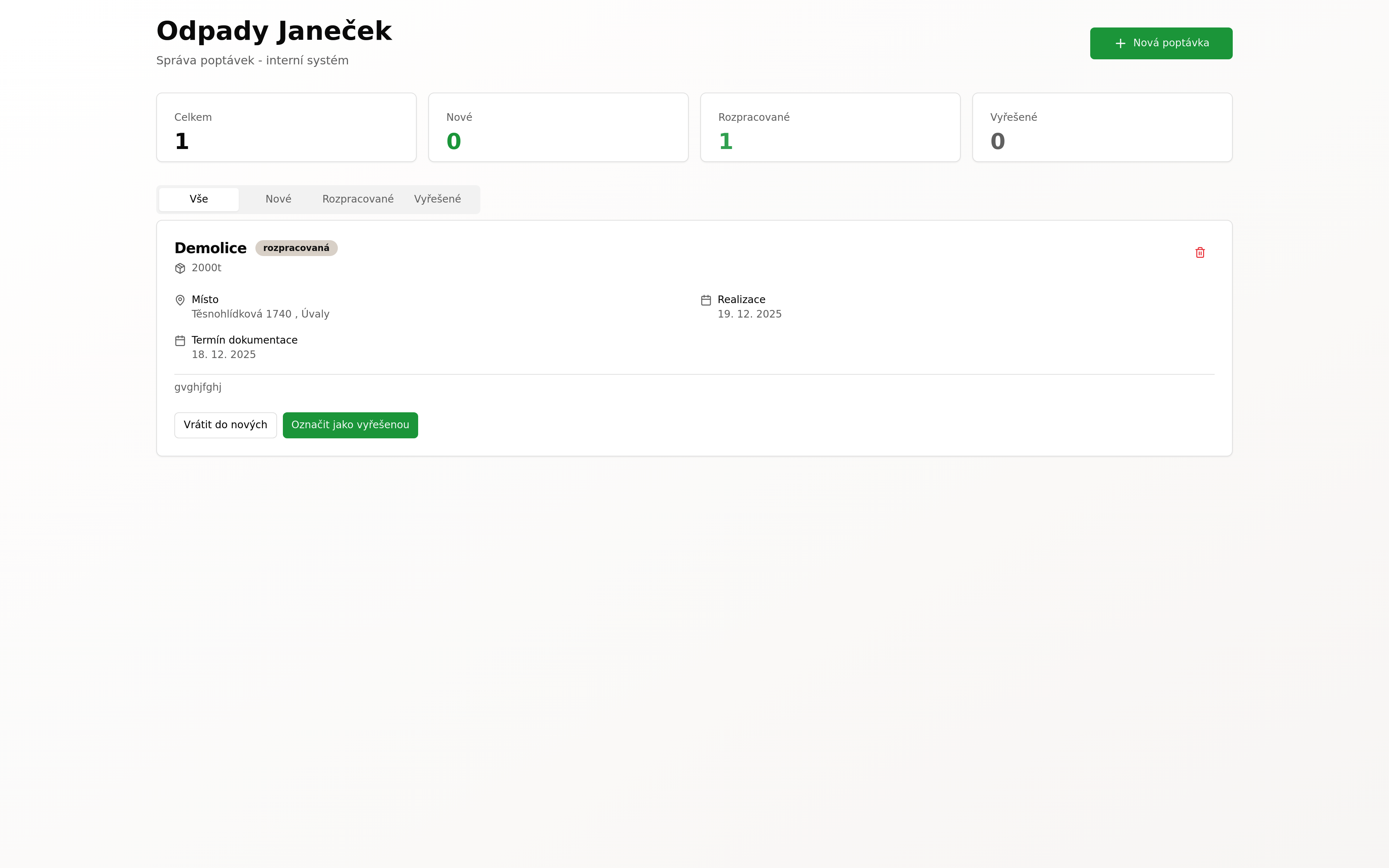Click the rozpracovaná status badge

tap(296, 248)
